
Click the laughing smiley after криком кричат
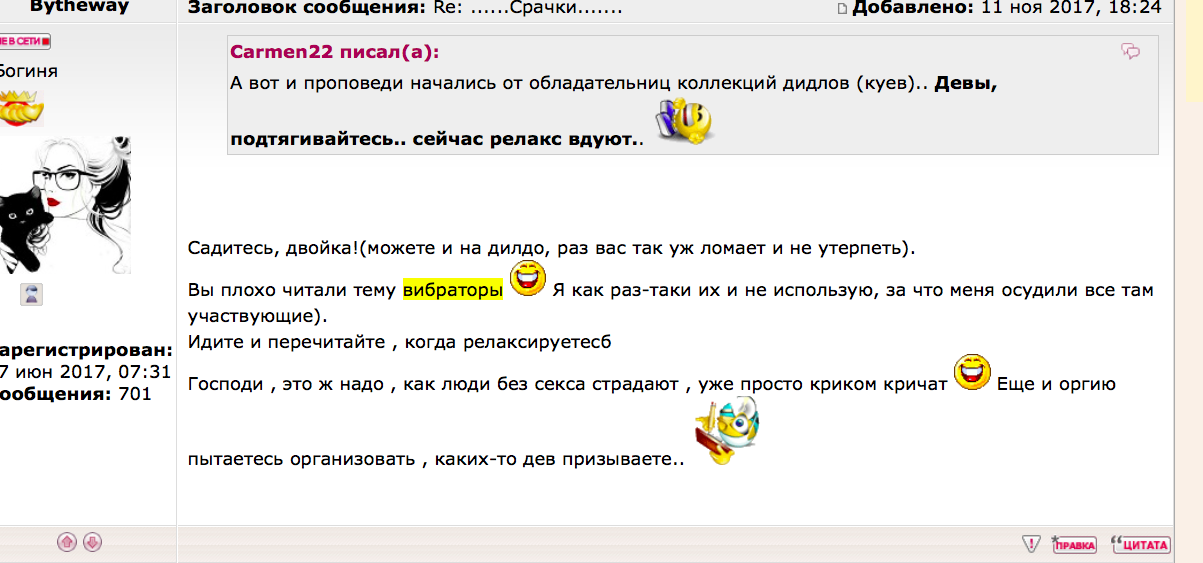tap(971, 372)
